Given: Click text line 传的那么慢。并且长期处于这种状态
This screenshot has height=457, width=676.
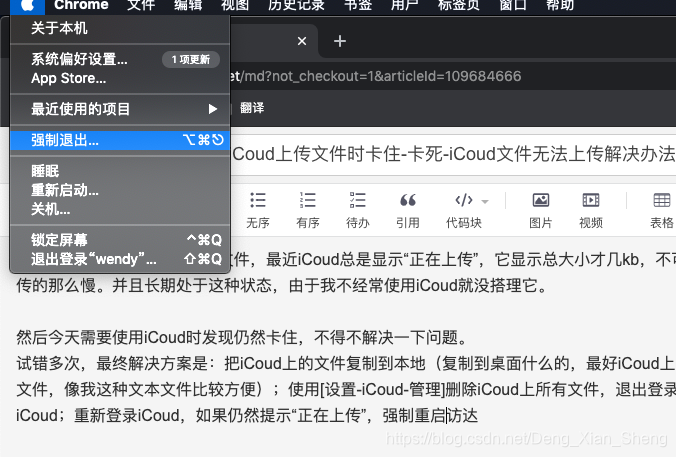Looking at the screenshot, I should click(x=282, y=285).
